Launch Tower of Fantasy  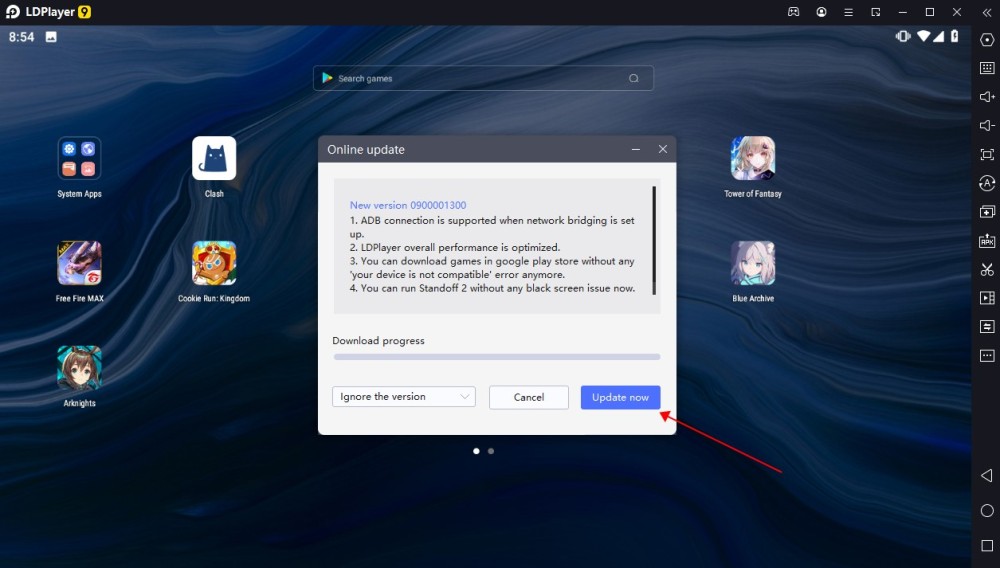click(753, 158)
